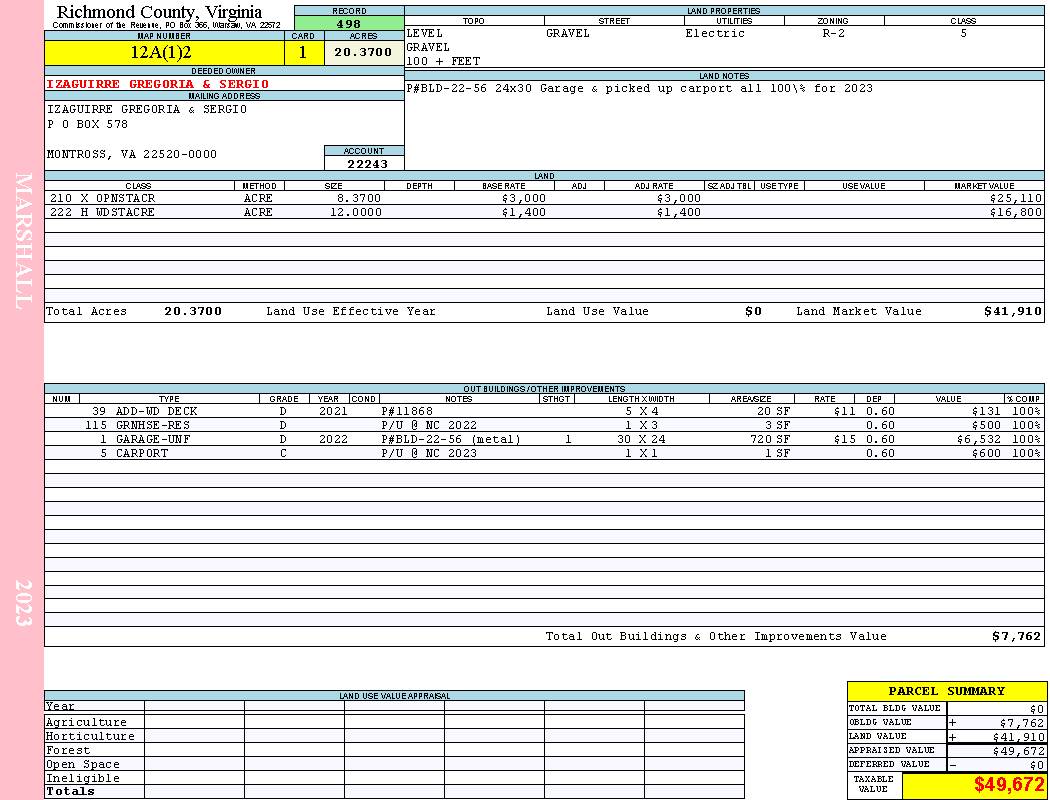Click OBLDG VALUE amount $7,762 in summary

(1021, 723)
